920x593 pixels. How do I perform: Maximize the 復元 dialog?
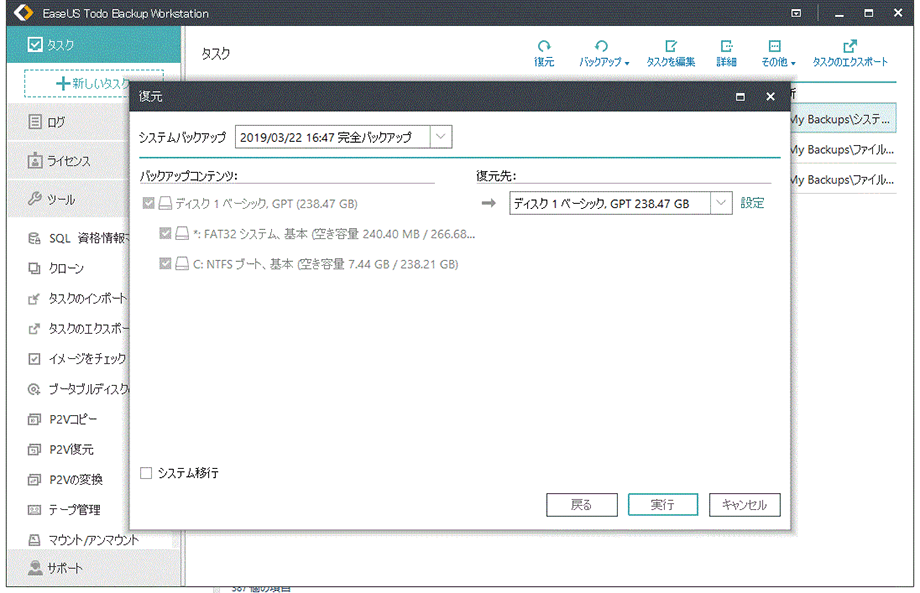click(740, 96)
